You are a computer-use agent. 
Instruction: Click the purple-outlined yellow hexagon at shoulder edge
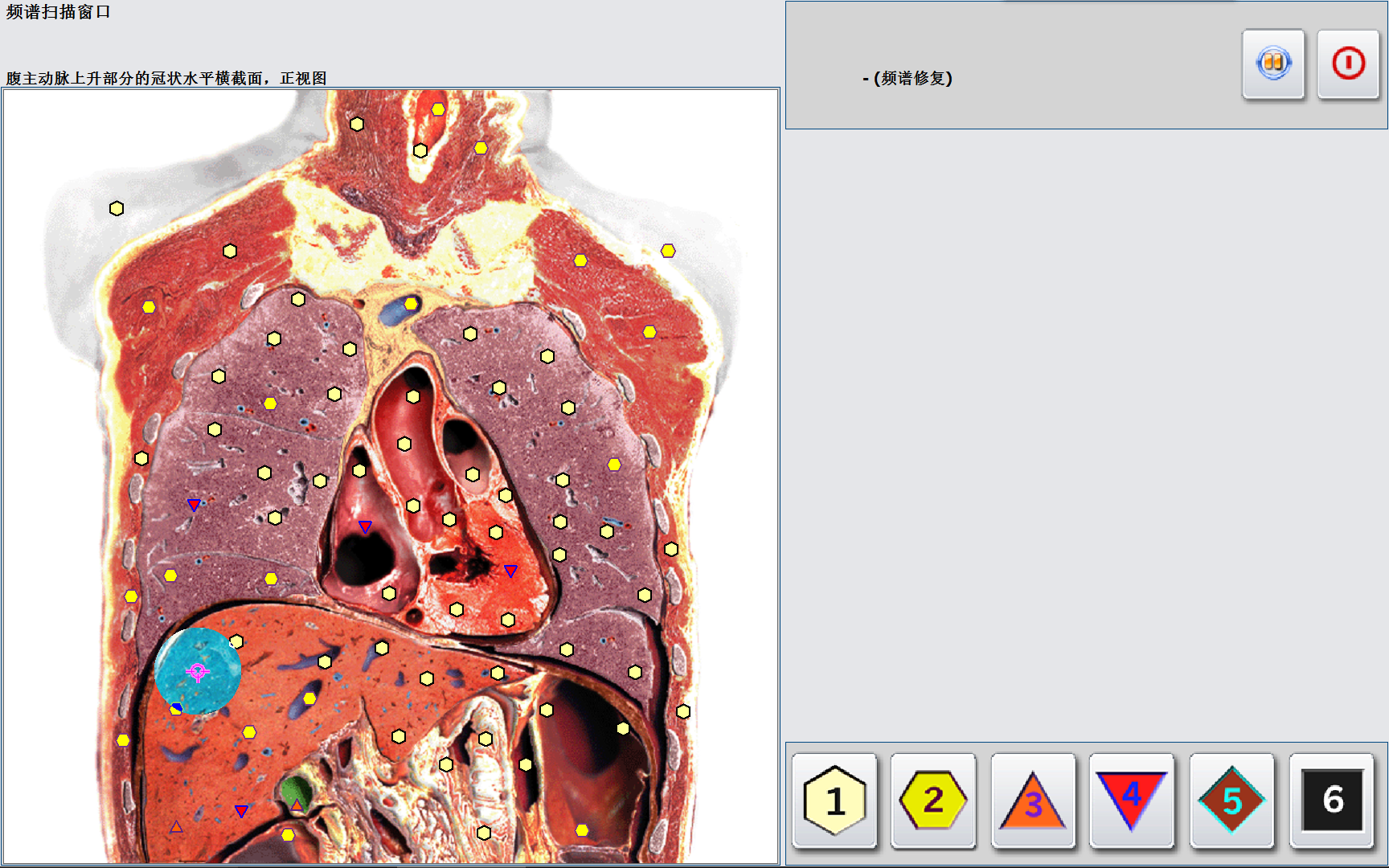pos(668,251)
